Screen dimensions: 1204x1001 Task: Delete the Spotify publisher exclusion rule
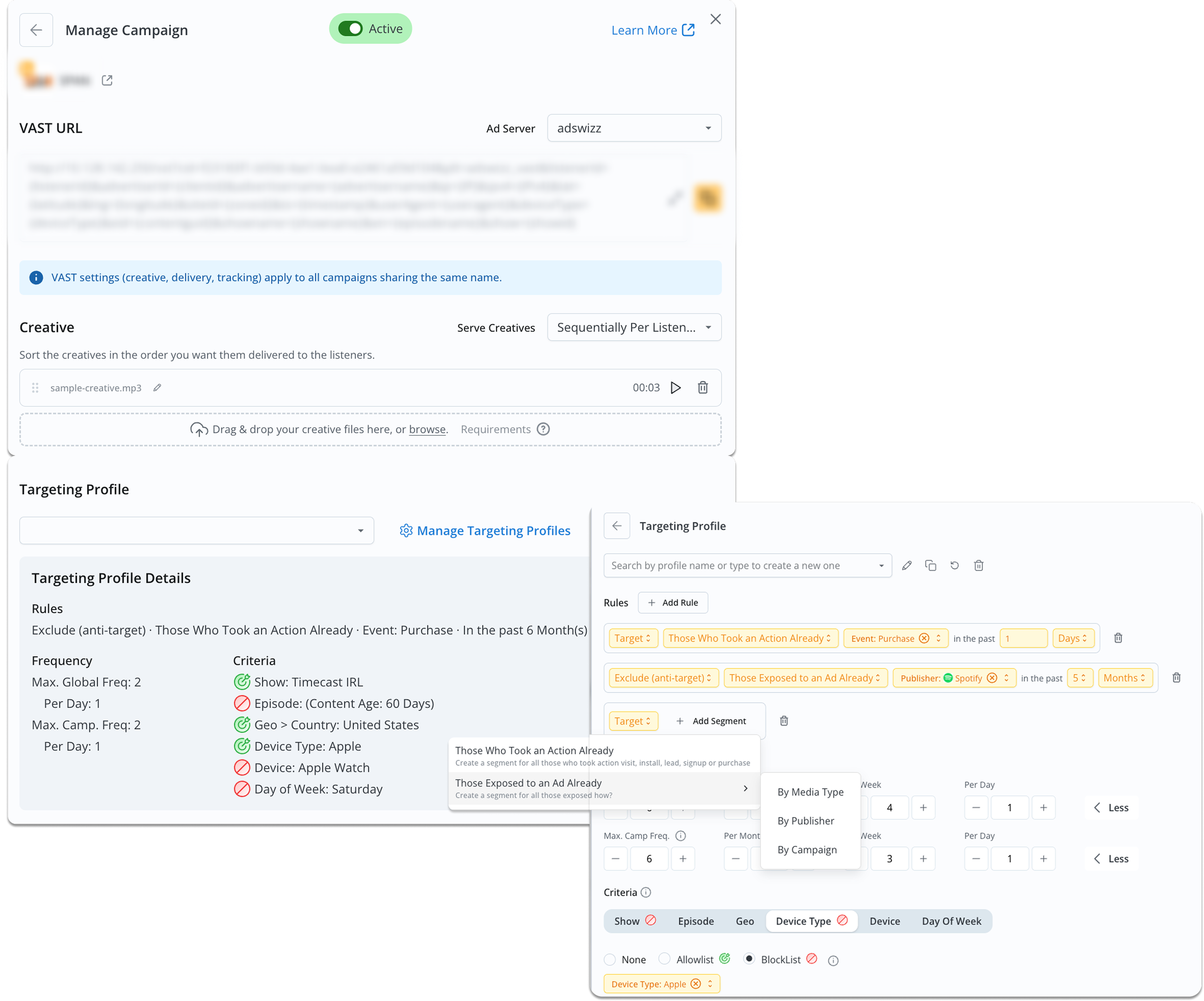(x=1176, y=677)
